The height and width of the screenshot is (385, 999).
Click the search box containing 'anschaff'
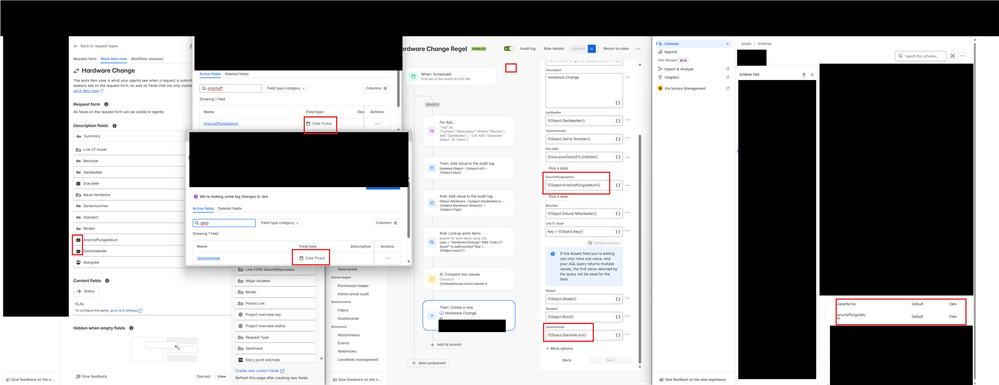point(231,89)
